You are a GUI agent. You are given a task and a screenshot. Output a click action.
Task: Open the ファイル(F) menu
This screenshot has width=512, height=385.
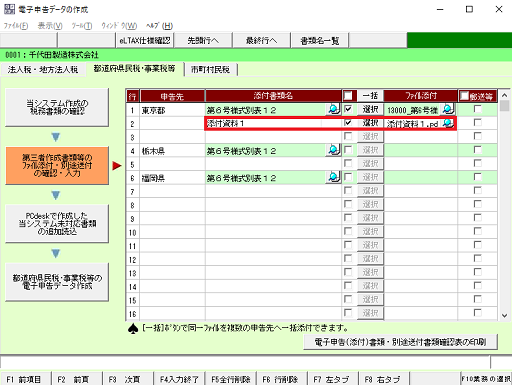pos(16,26)
